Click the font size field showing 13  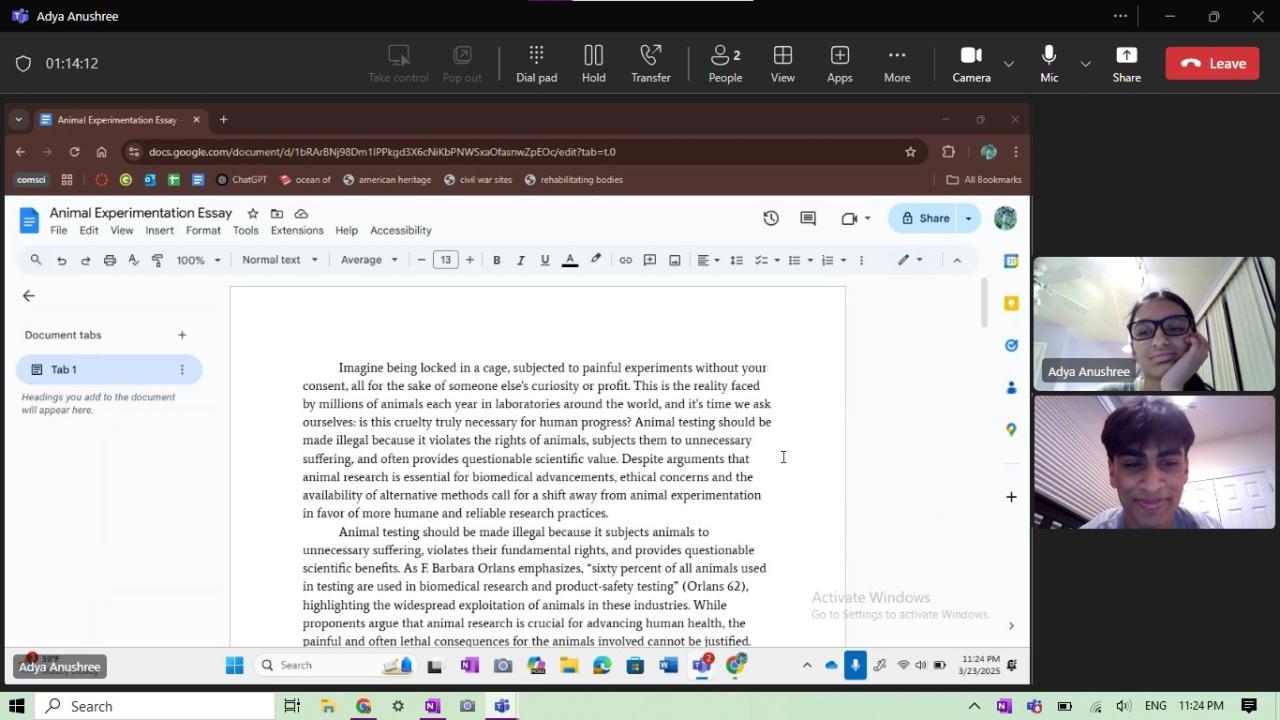click(x=445, y=260)
